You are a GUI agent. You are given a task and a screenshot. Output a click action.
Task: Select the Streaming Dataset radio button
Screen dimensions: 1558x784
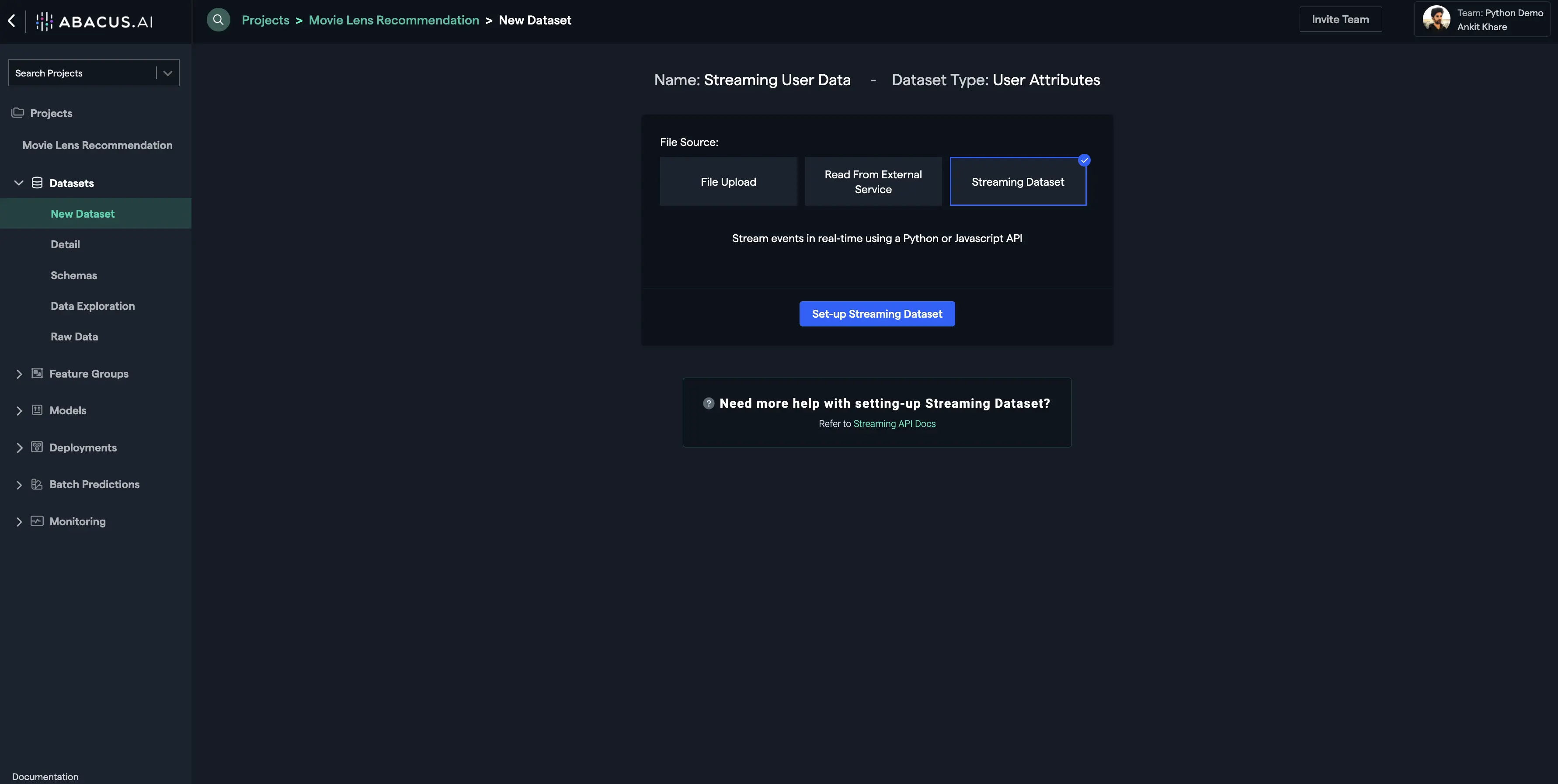point(1017,181)
